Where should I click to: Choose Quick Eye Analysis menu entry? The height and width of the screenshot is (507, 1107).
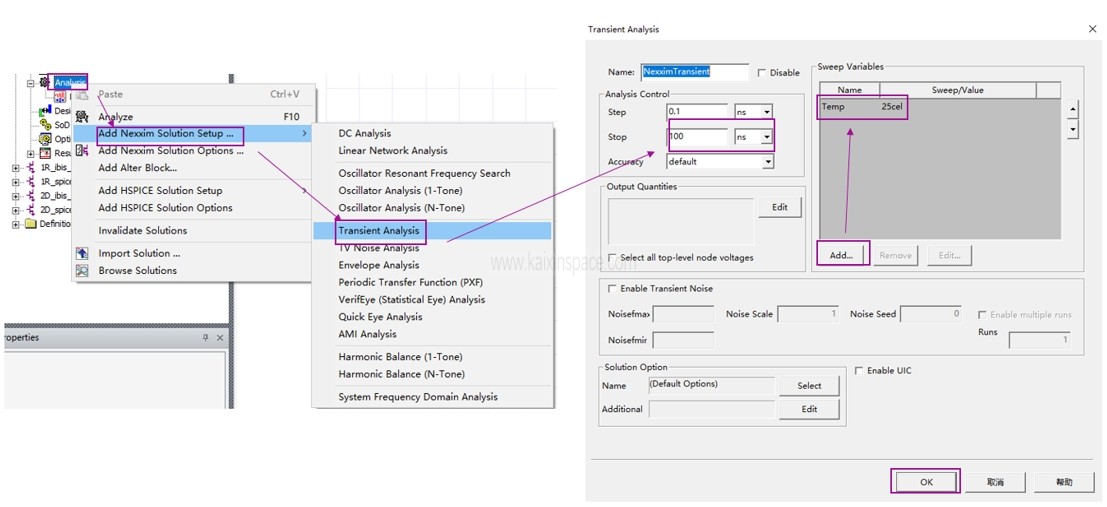click(380, 317)
